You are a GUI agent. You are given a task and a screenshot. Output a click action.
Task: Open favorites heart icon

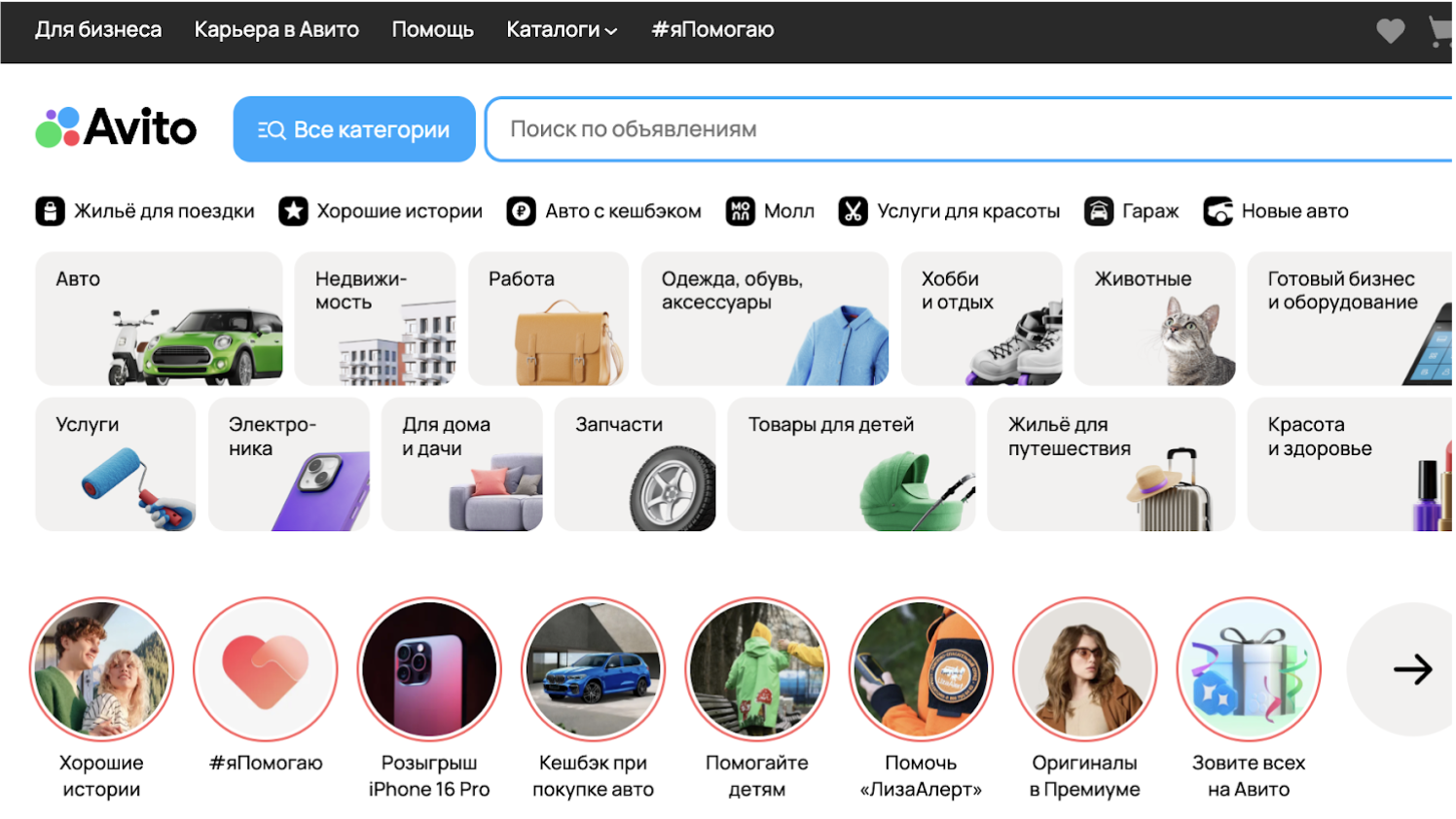[x=1390, y=31]
